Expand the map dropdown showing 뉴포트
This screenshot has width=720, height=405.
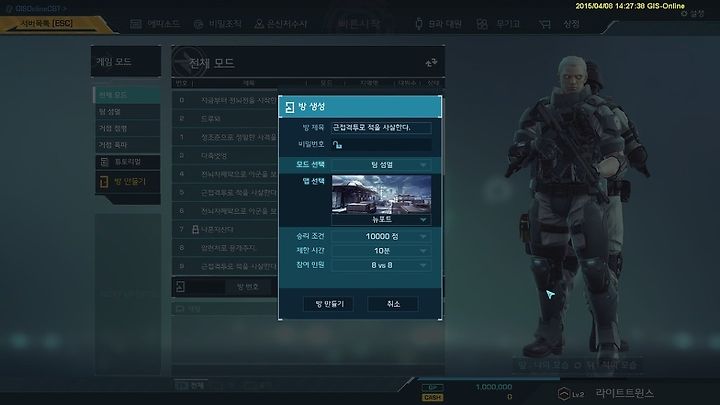pos(381,220)
